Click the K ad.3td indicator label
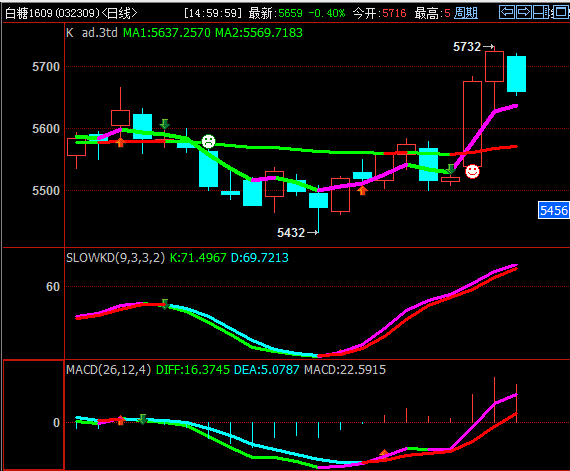 pyautogui.click(x=92, y=33)
